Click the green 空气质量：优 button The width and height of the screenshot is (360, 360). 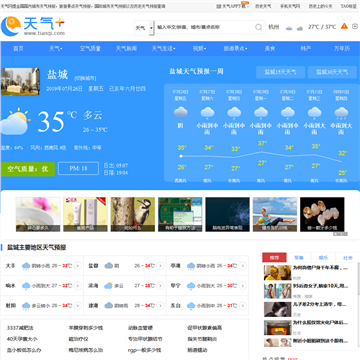tap(28, 169)
